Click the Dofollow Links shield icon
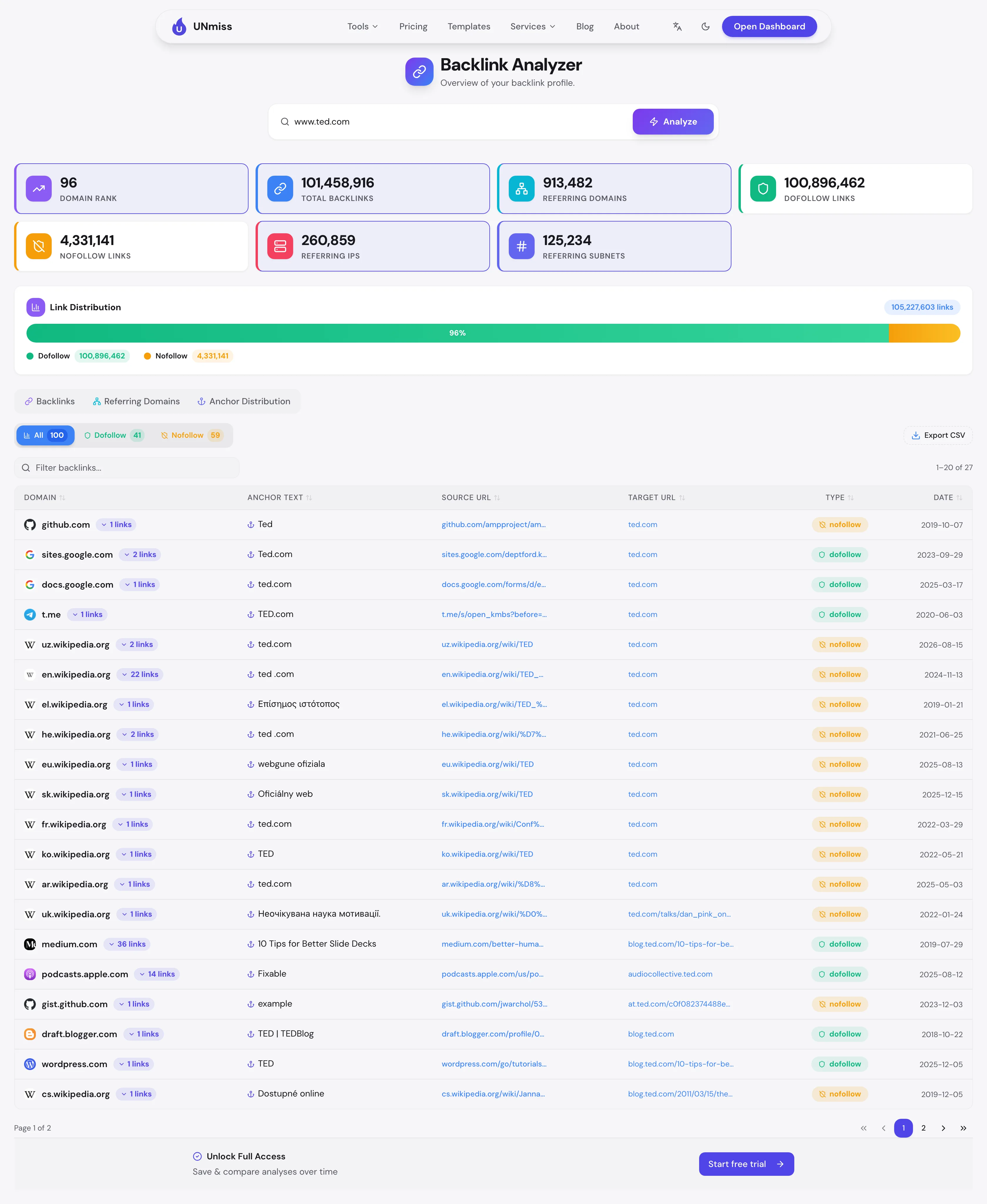Screen dimensions: 987x1204 tap(763, 189)
